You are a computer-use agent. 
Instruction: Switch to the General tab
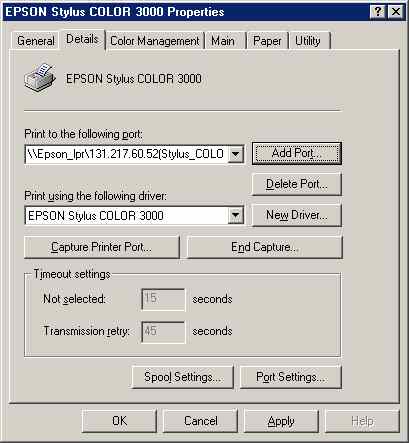[36, 41]
